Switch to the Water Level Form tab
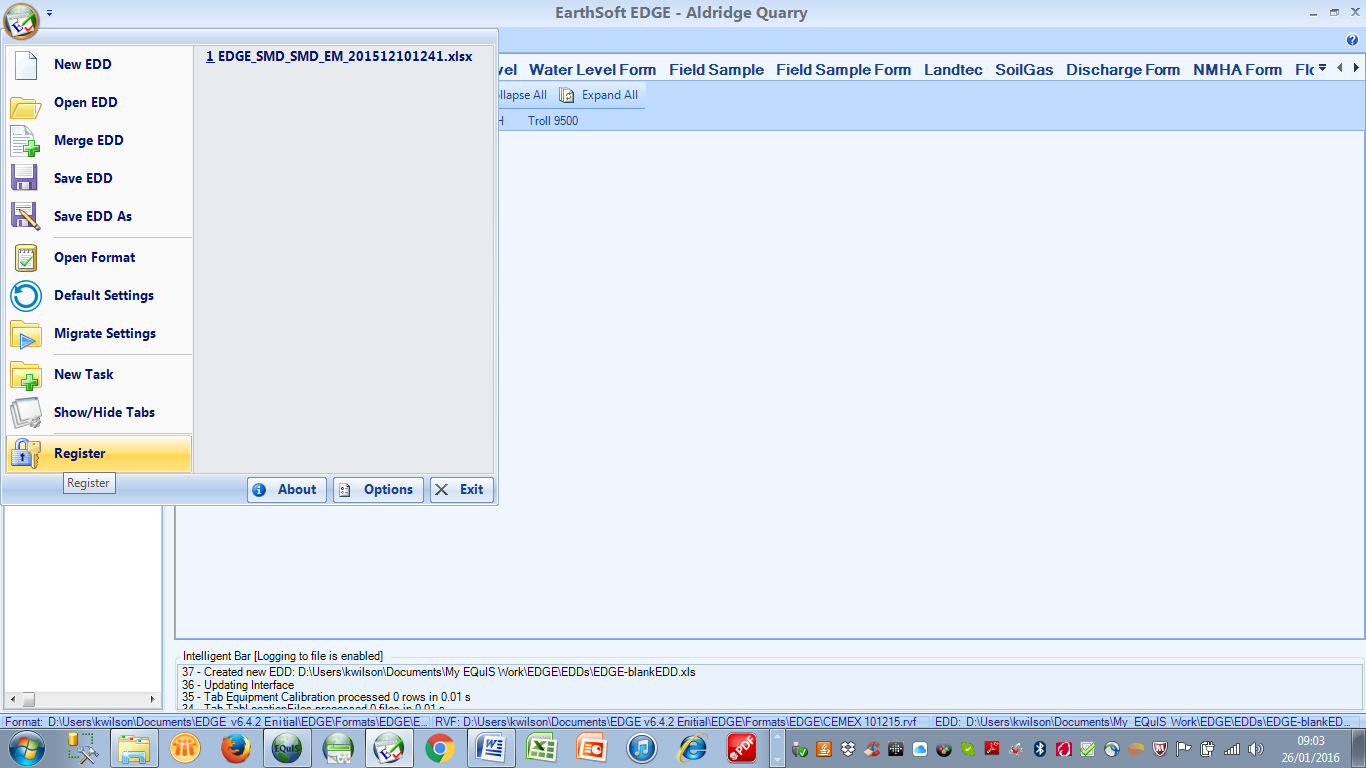 click(x=592, y=70)
